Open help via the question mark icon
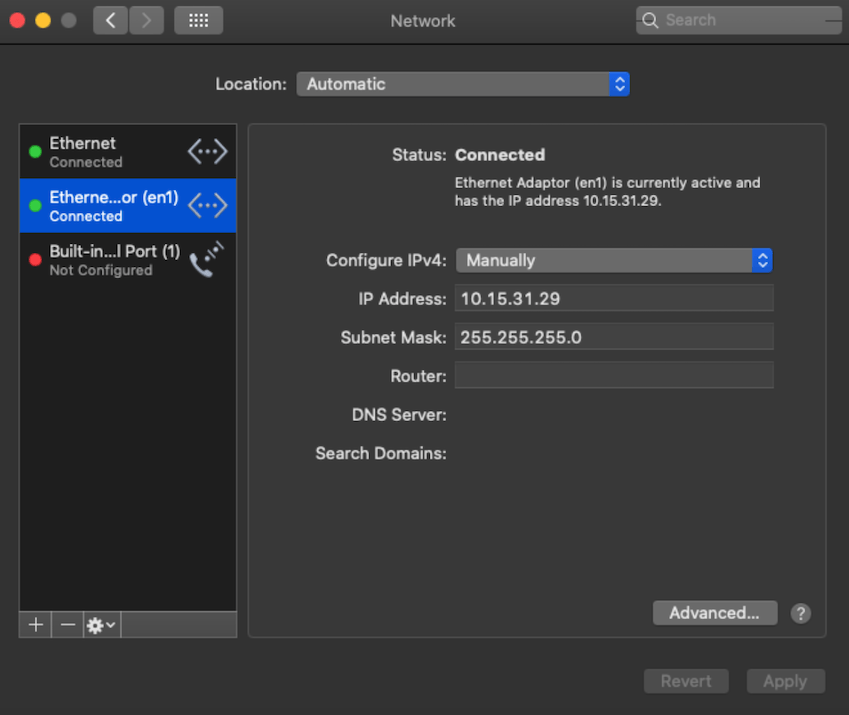This screenshot has height=715, width=849. point(800,613)
